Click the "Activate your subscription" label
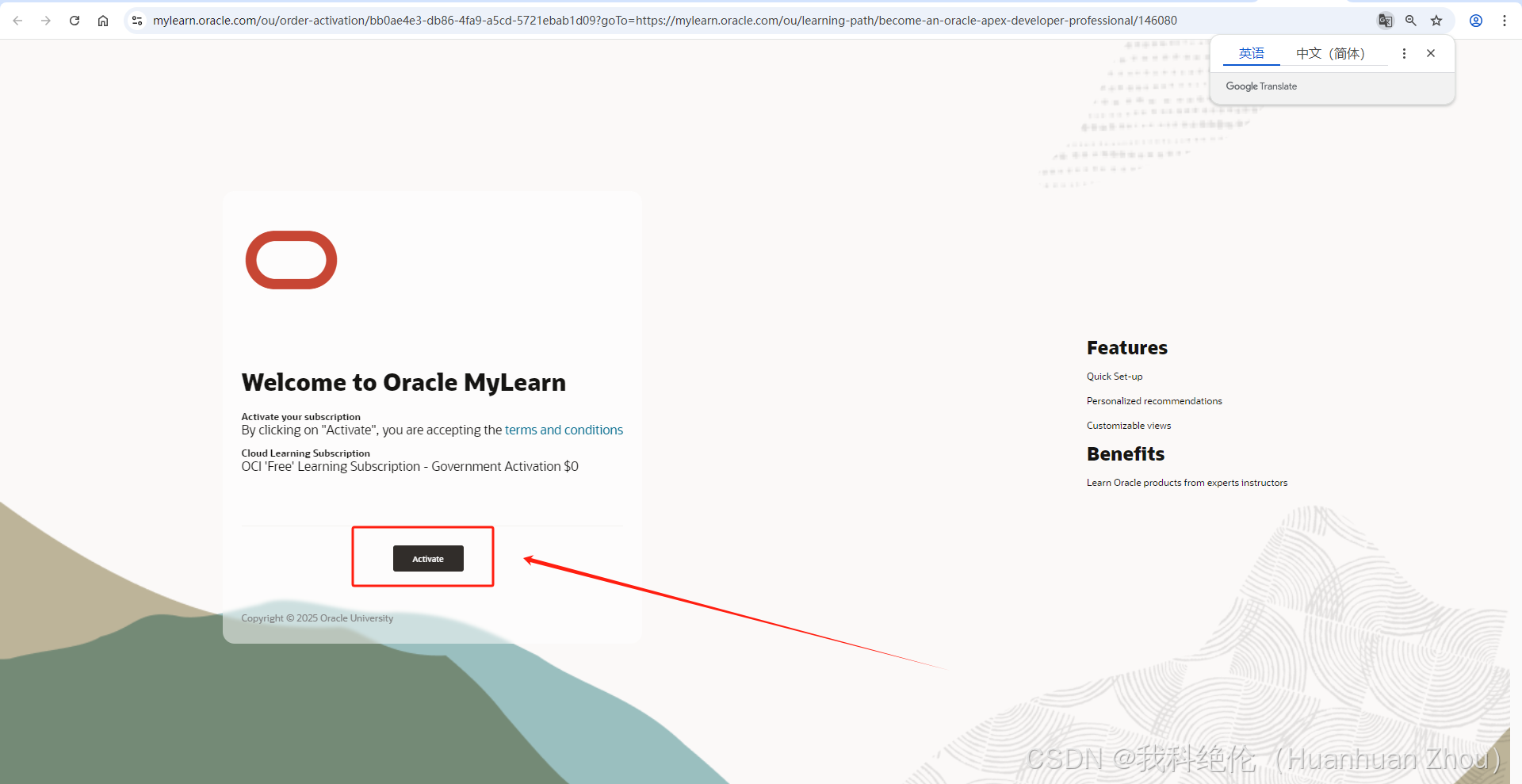 tap(300, 417)
